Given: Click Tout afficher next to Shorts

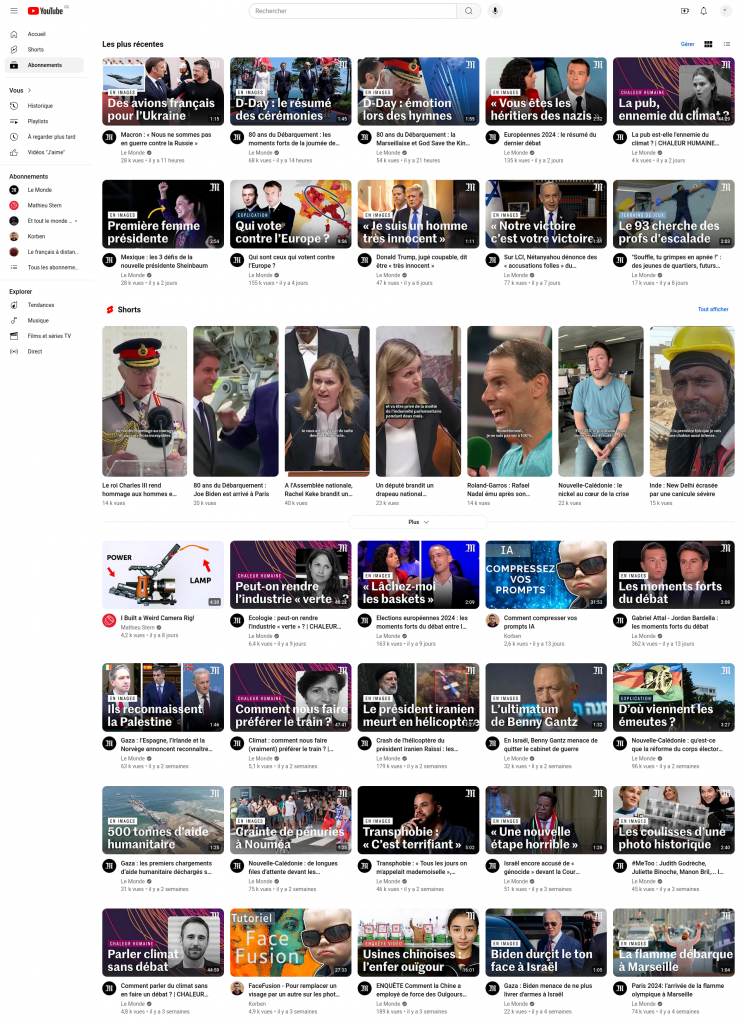Looking at the screenshot, I should tap(713, 309).
